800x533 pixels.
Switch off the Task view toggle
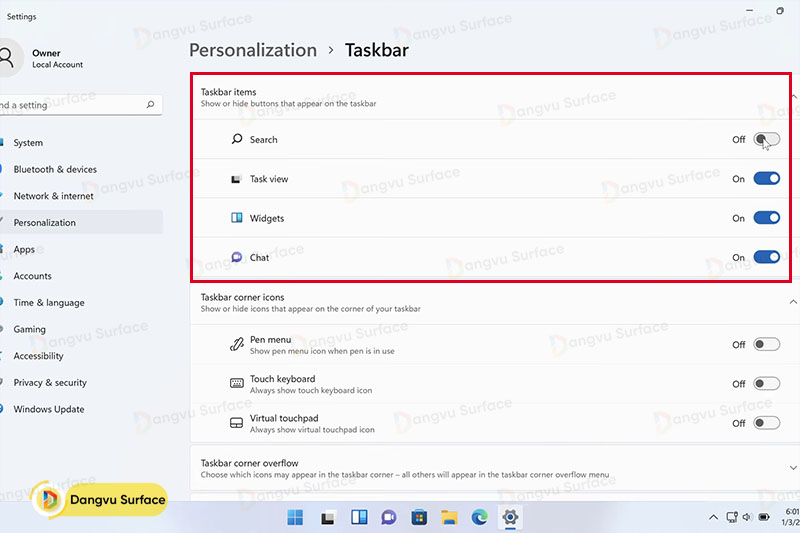(766, 179)
